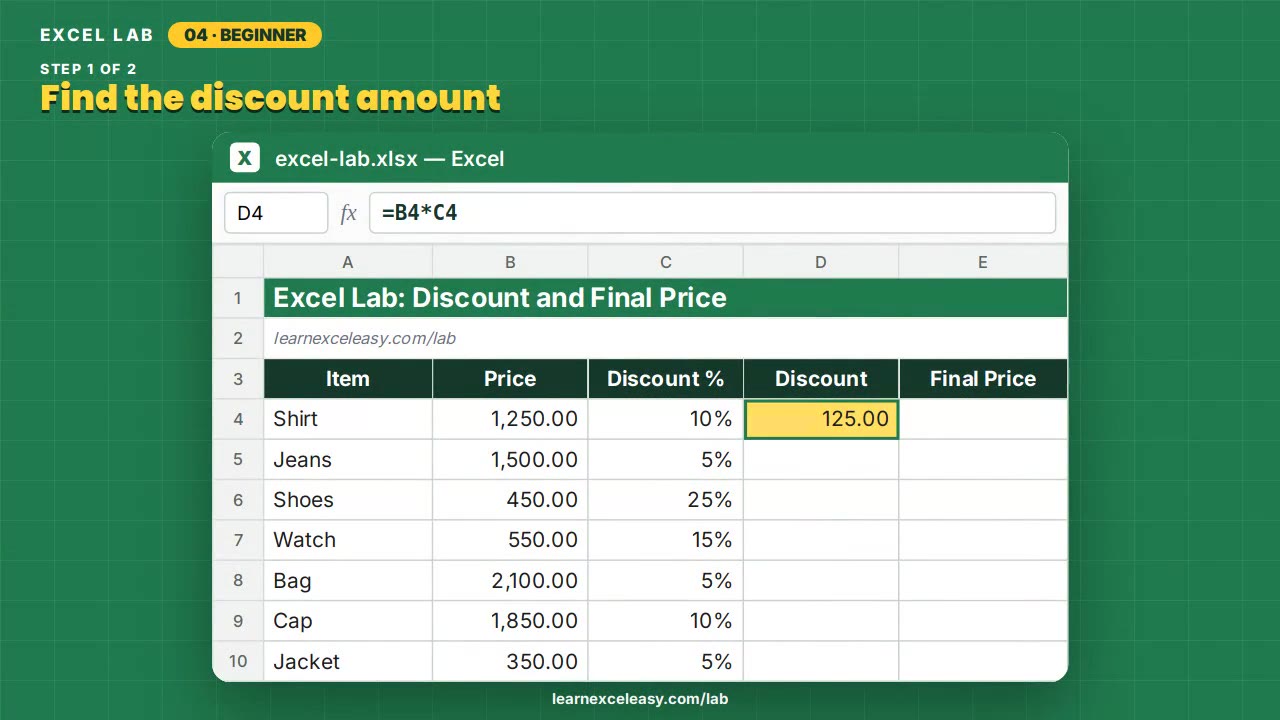Select column A header
The width and height of the screenshot is (1280, 720).
(x=348, y=262)
